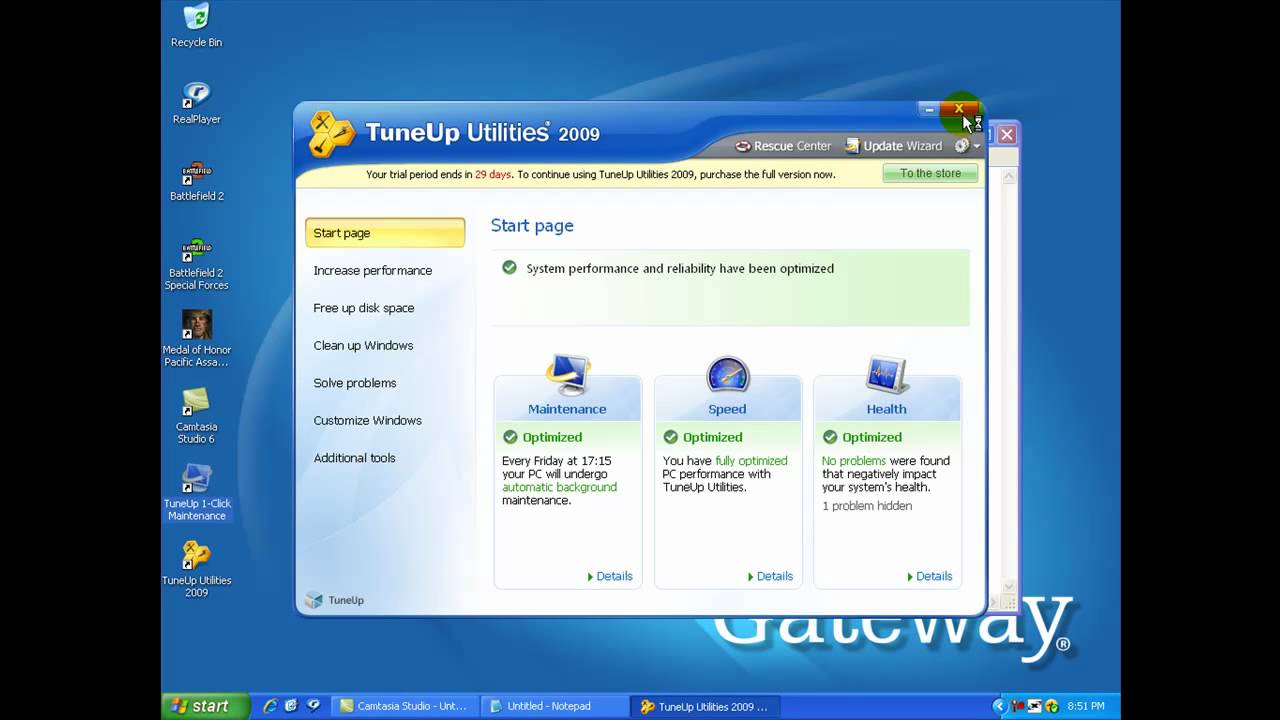Viewport: 1280px width, 720px height.
Task: Open Details link under Health
Action: point(929,576)
